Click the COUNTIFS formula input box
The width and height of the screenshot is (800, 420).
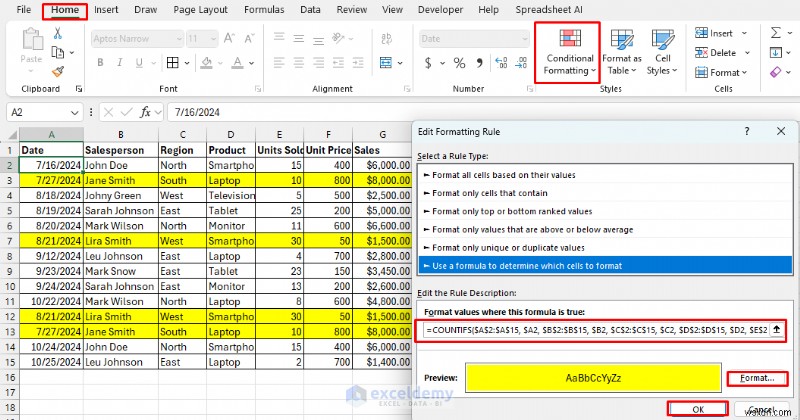coord(595,330)
